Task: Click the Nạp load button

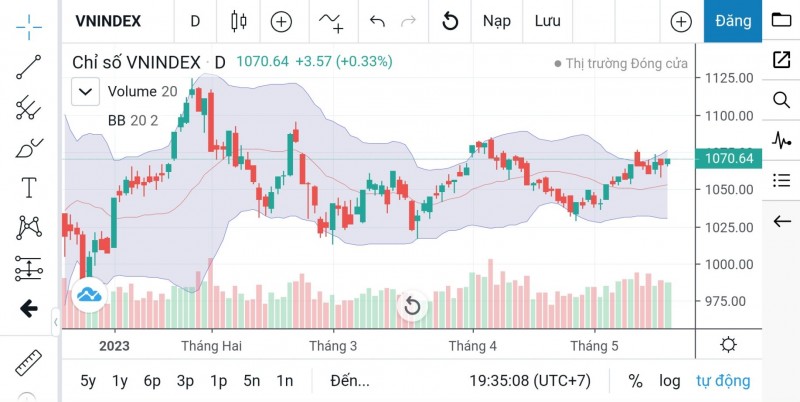Action: (x=496, y=21)
